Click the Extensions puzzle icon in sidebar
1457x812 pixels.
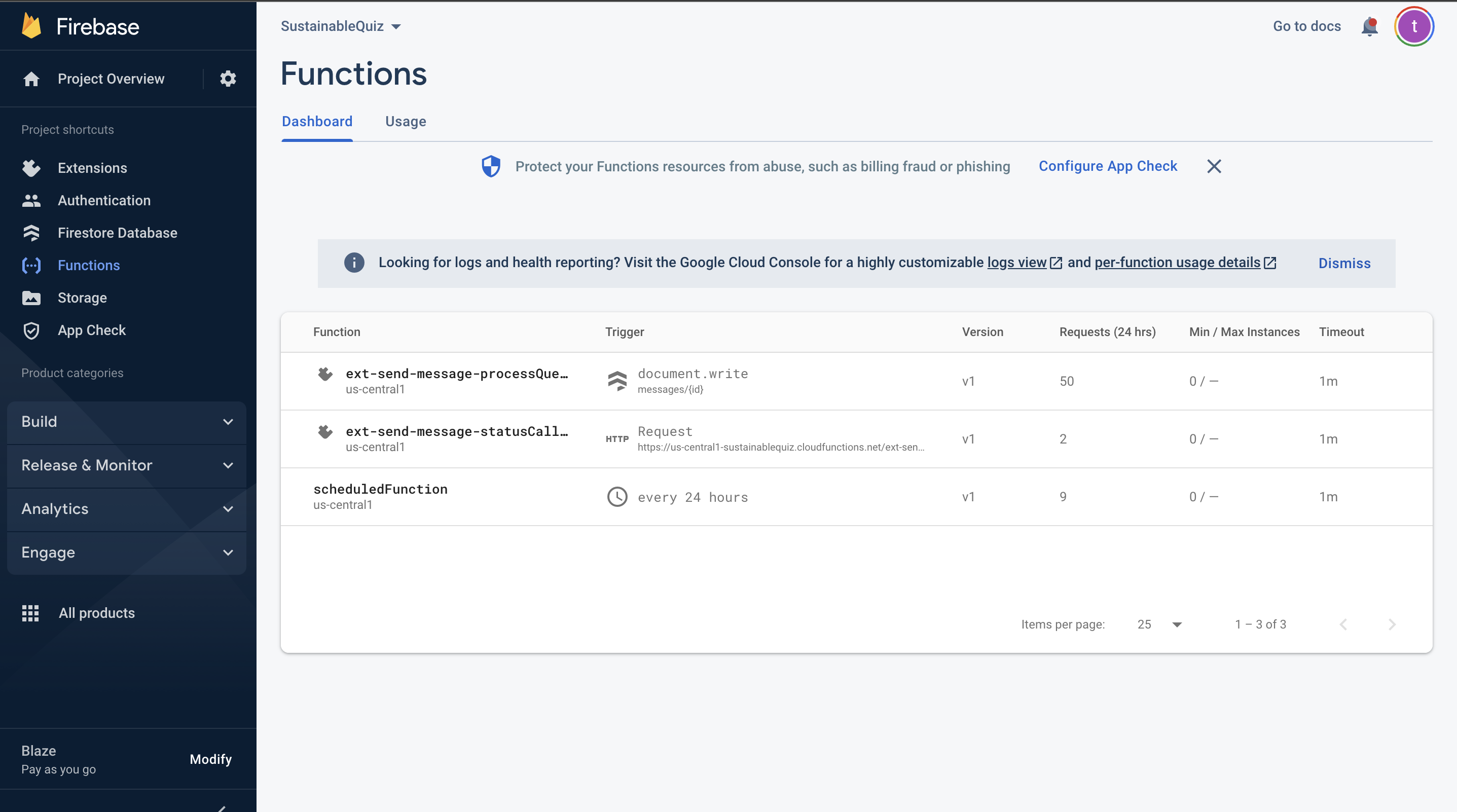pos(31,168)
